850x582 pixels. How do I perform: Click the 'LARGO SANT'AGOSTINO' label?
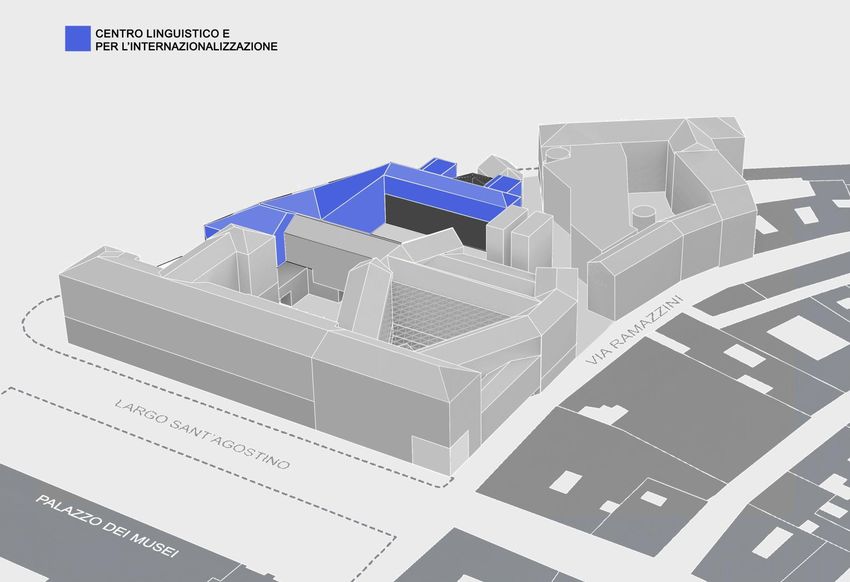(202, 435)
